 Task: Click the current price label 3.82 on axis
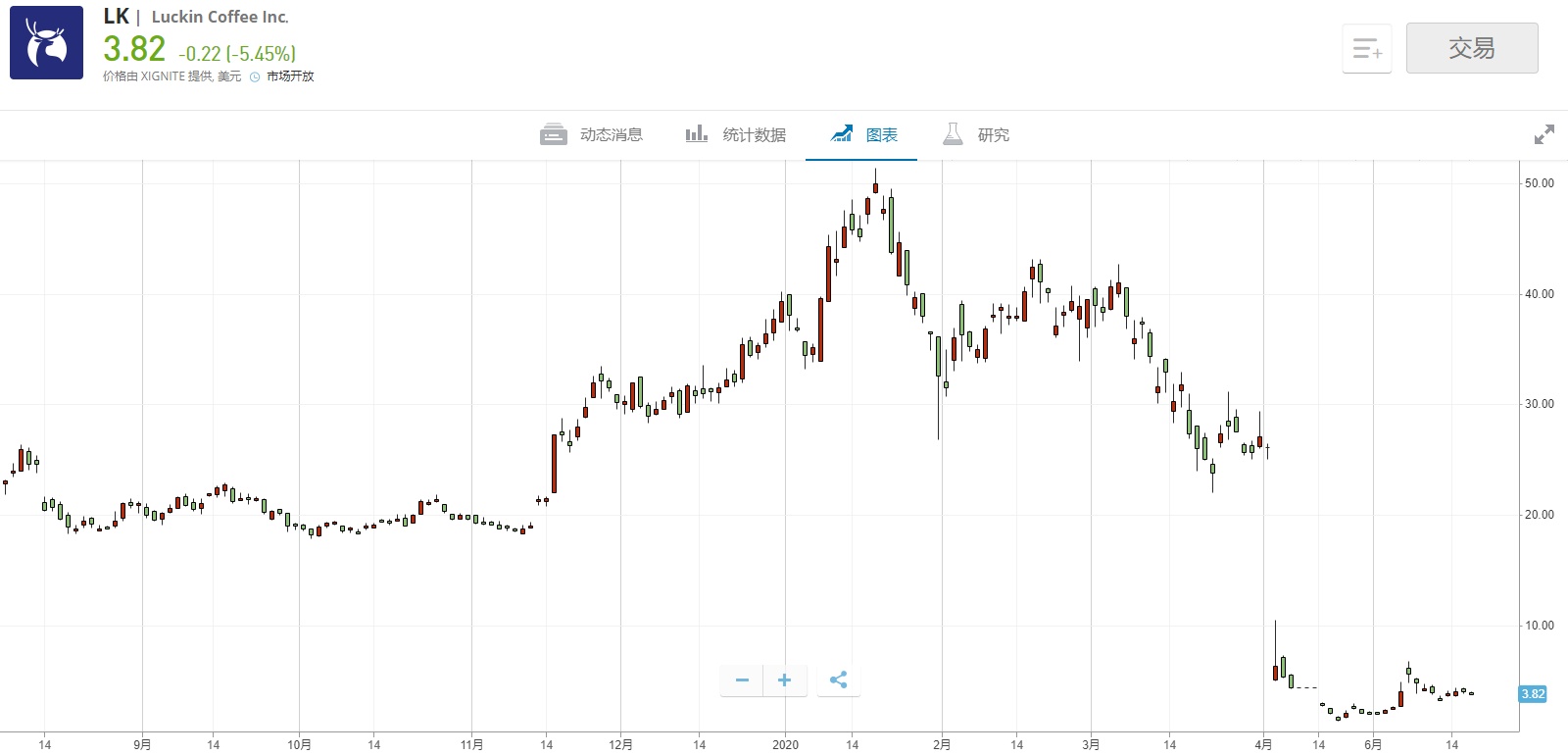click(x=1533, y=694)
